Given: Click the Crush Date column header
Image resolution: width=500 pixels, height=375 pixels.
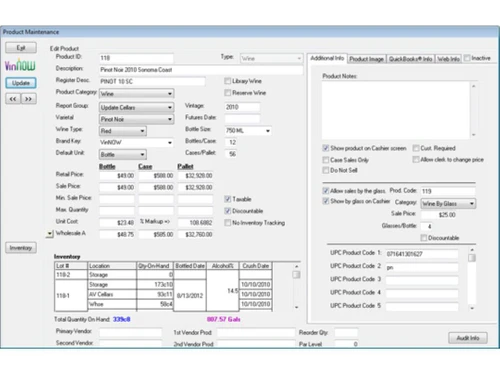Looking at the screenshot, I should point(256,266).
